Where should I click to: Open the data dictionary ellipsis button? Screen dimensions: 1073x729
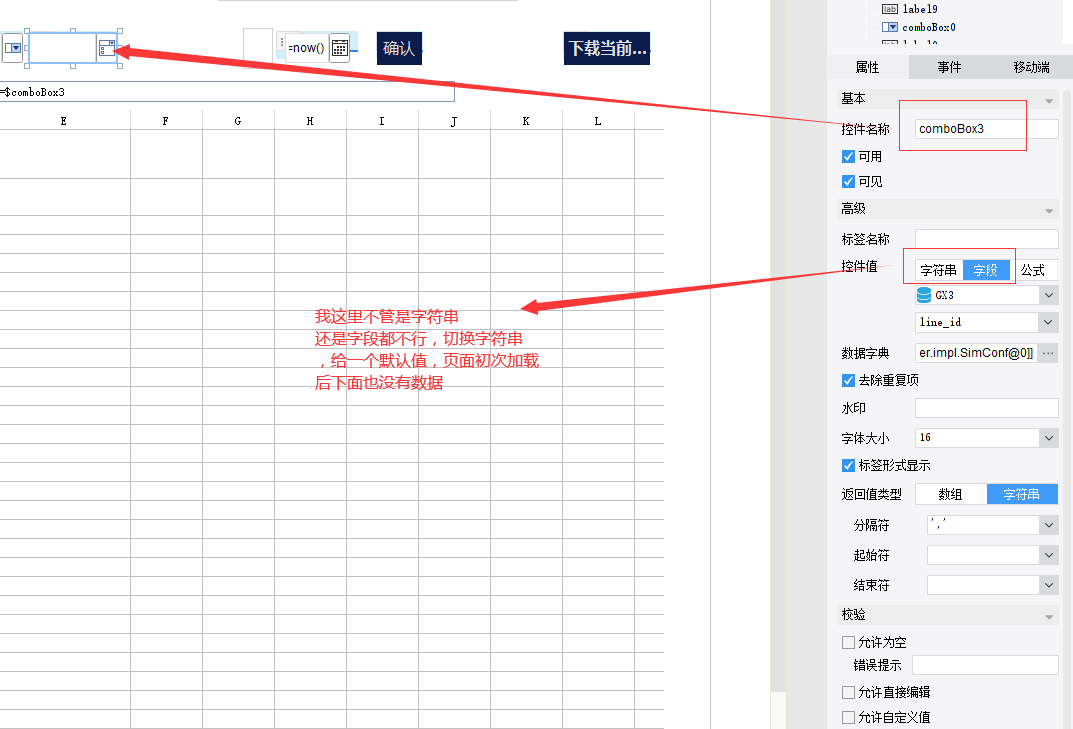1048,353
